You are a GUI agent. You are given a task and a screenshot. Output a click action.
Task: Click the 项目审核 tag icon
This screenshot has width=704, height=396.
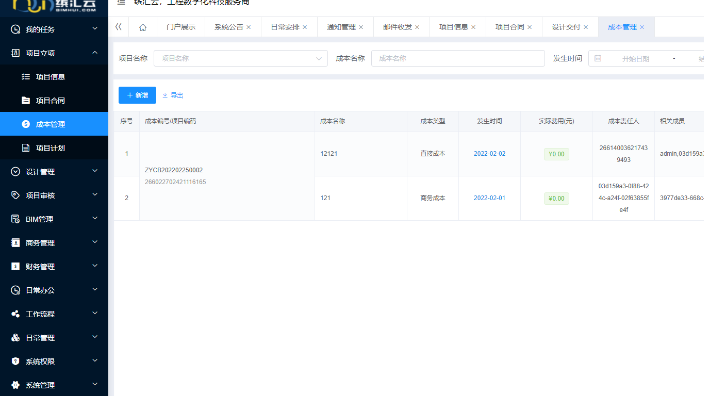[15, 195]
